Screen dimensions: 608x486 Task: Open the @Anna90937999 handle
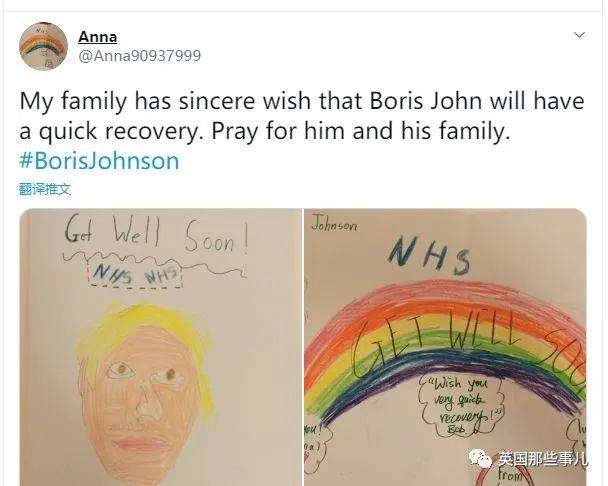pos(140,56)
